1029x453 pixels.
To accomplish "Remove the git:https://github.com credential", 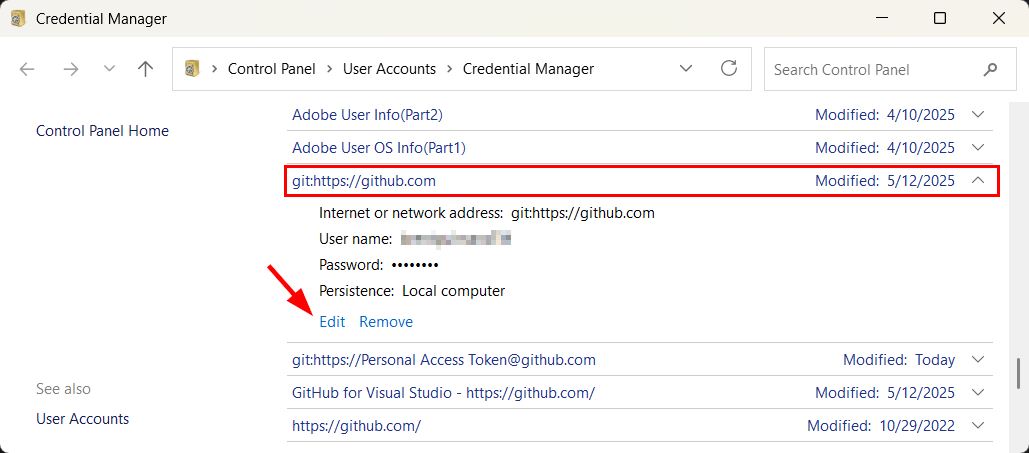I will tap(386, 322).
